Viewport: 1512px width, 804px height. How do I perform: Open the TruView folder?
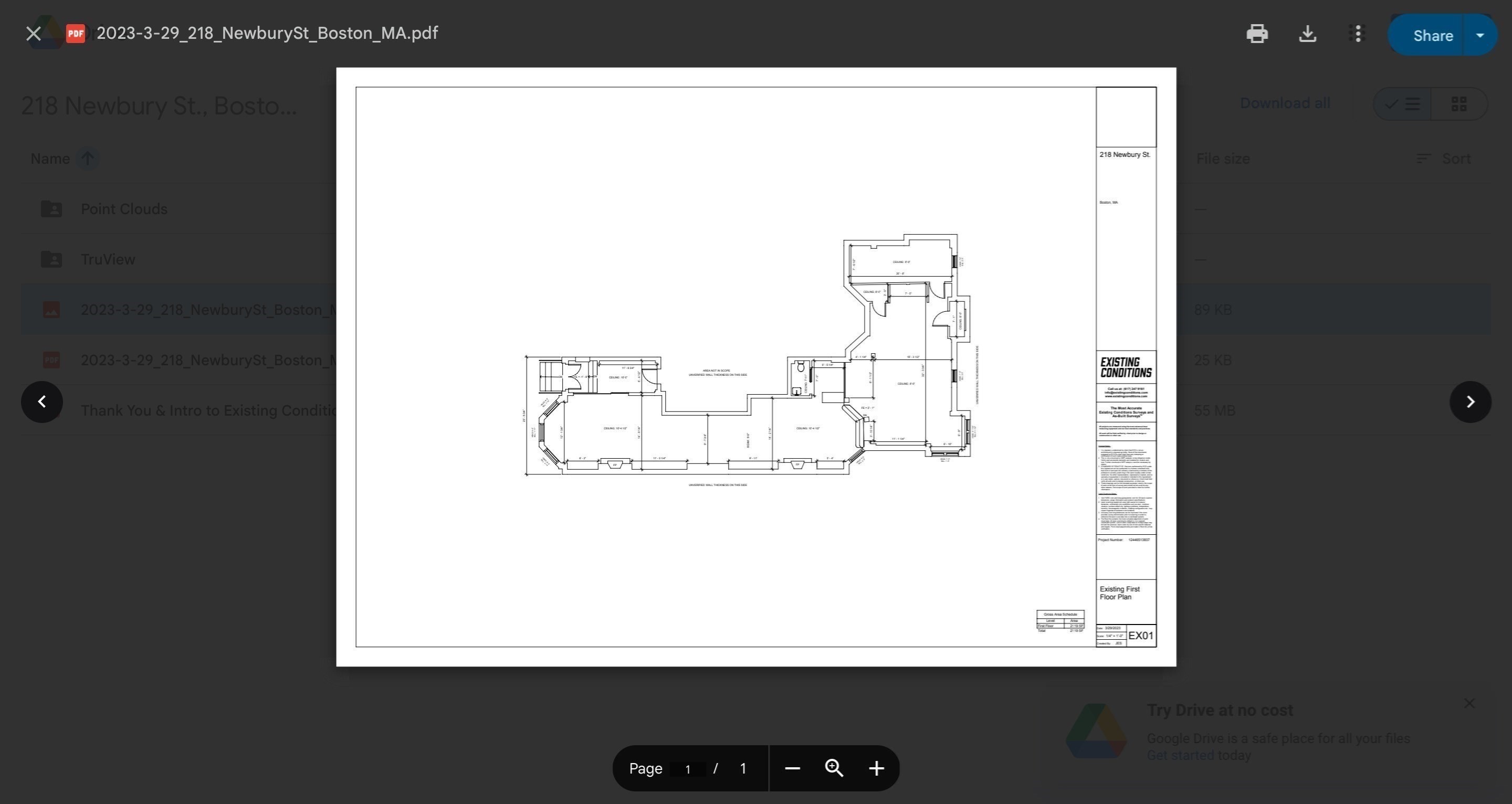coord(108,259)
